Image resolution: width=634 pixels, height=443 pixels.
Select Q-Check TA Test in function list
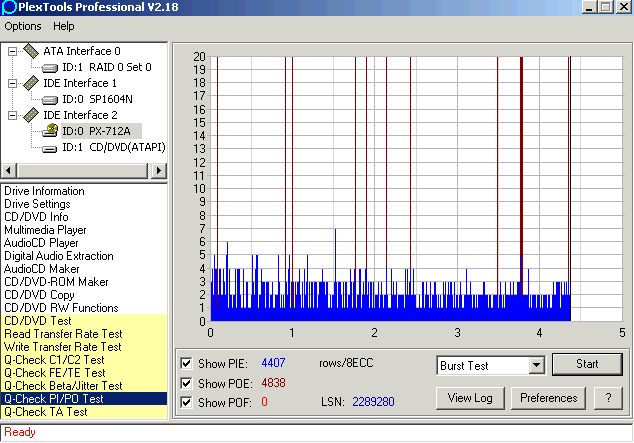45,411
